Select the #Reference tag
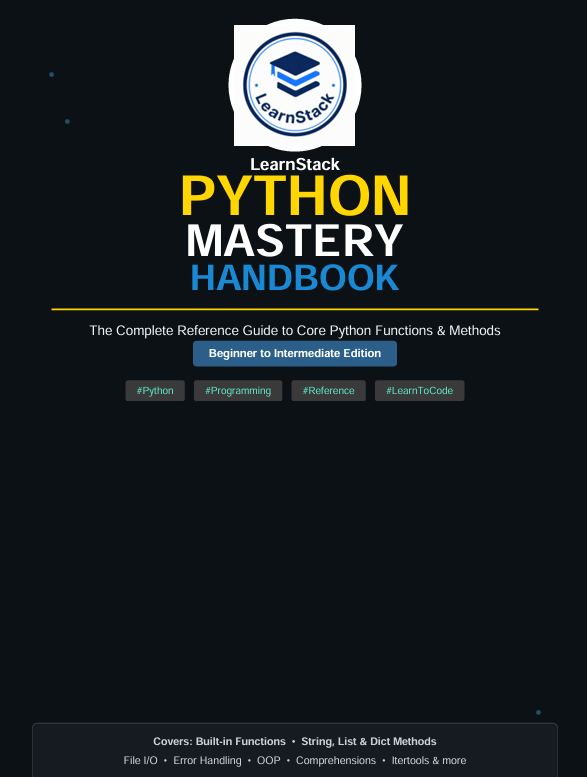This screenshot has width=587, height=777. [328, 390]
